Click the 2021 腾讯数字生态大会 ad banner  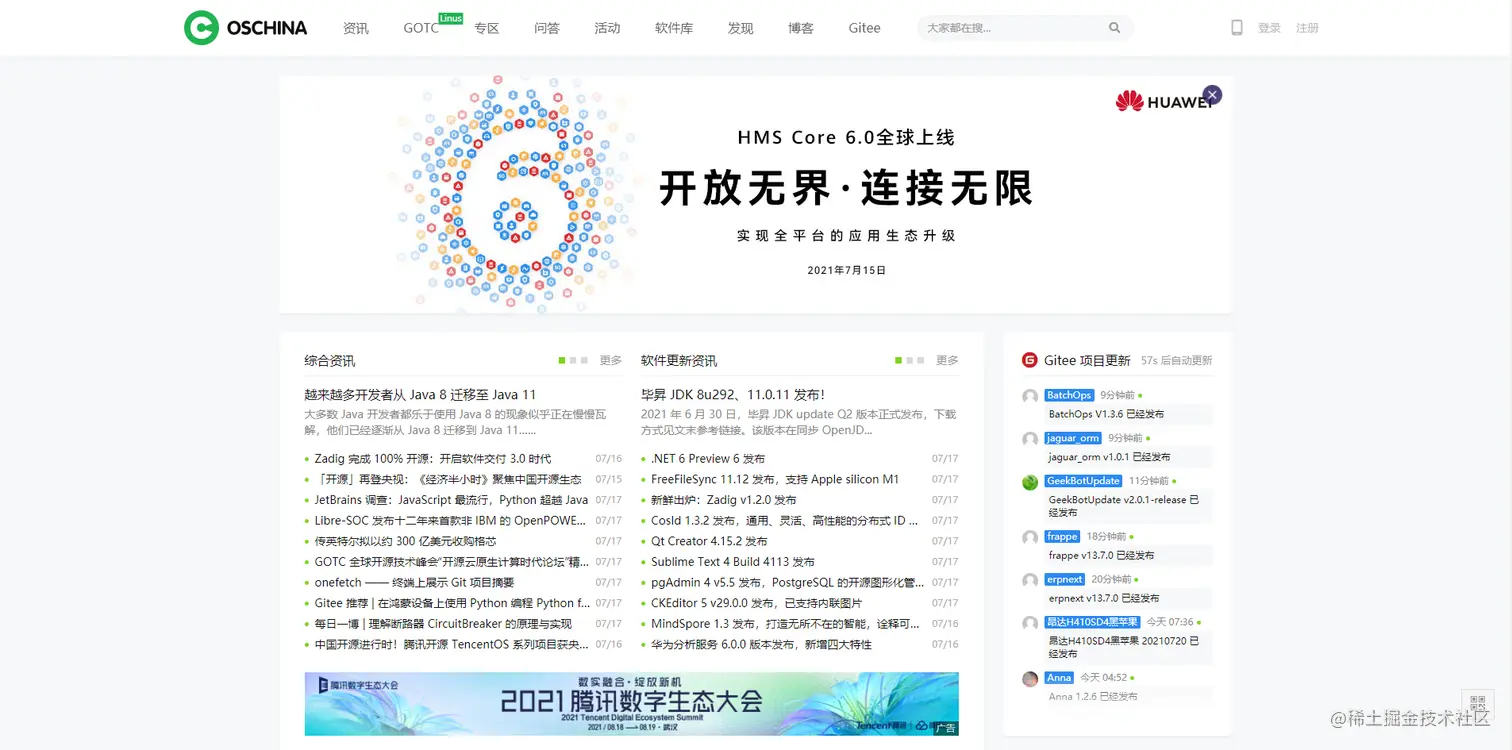(632, 704)
